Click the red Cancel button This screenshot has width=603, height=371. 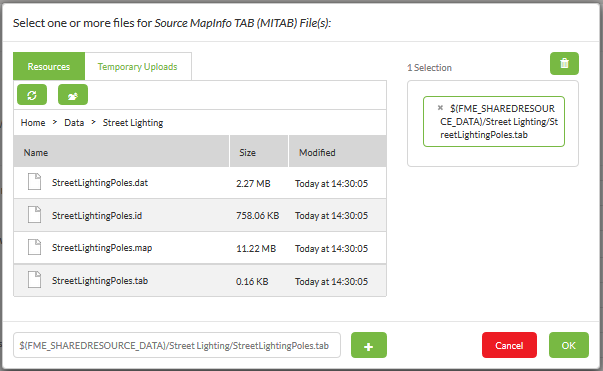tap(509, 345)
